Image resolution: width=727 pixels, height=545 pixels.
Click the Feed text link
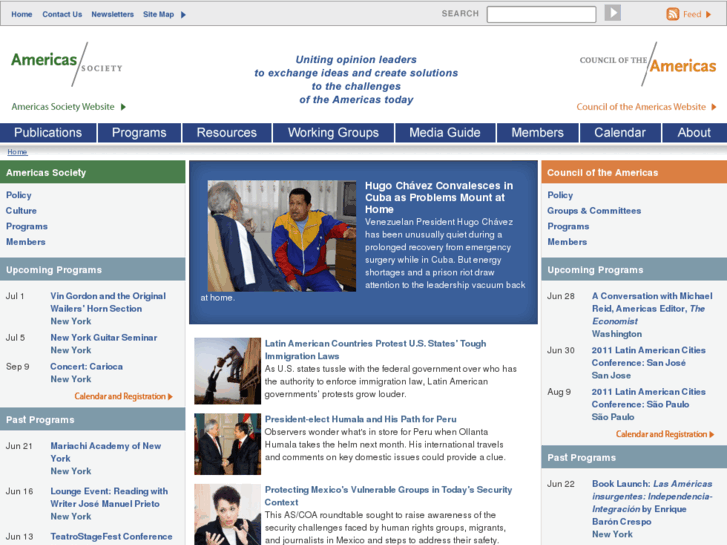point(692,14)
